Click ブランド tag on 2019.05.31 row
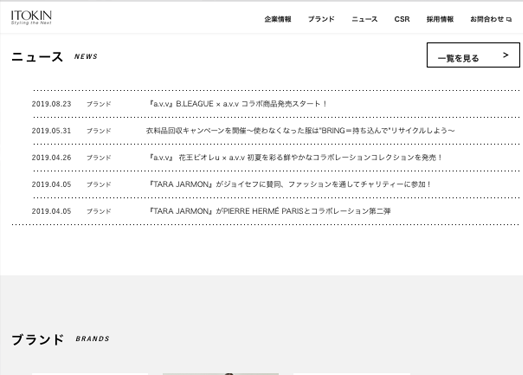Image resolution: width=523 pixels, height=375 pixels. [x=99, y=131]
